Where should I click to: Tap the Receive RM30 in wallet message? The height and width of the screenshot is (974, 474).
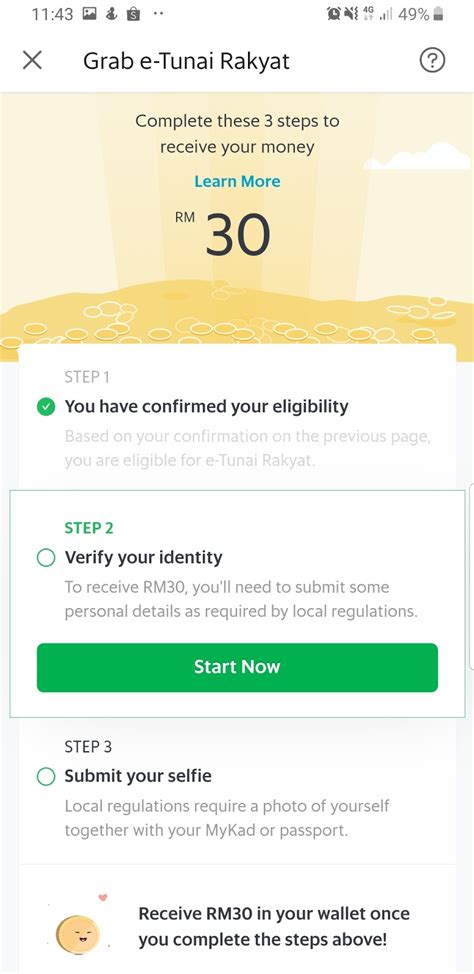tap(274, 926)
